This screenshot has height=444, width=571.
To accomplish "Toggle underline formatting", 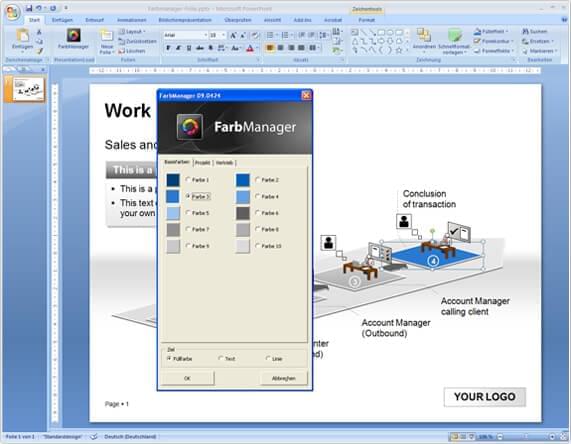I will [189, 48].
